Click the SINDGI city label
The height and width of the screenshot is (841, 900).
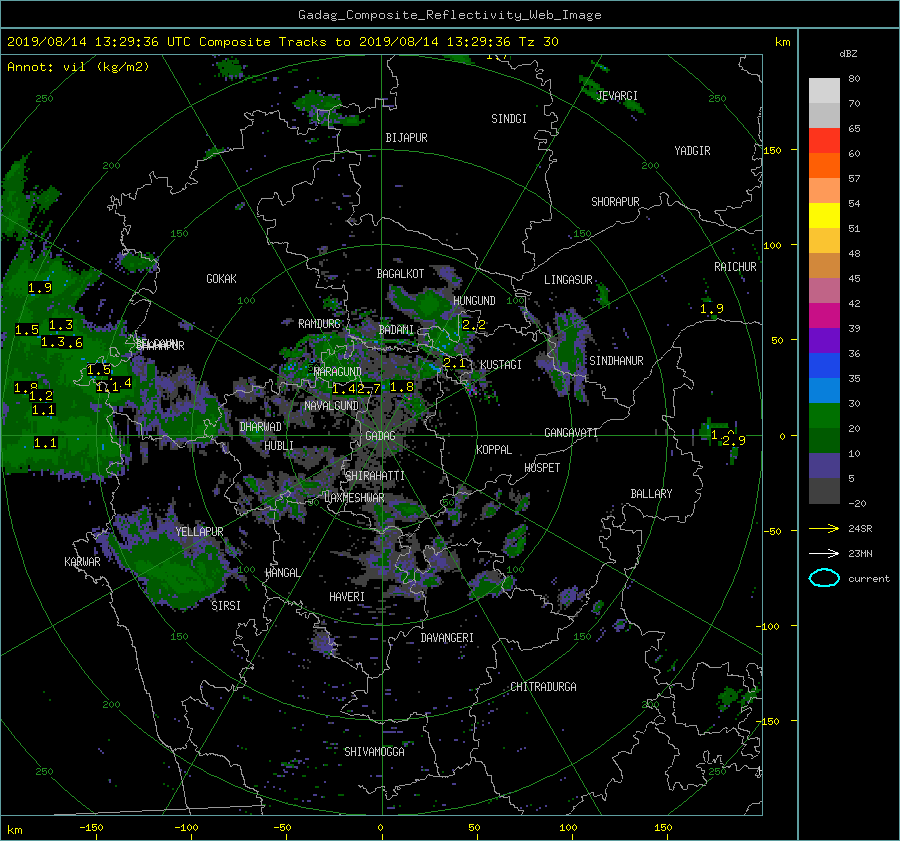[509, 119]
